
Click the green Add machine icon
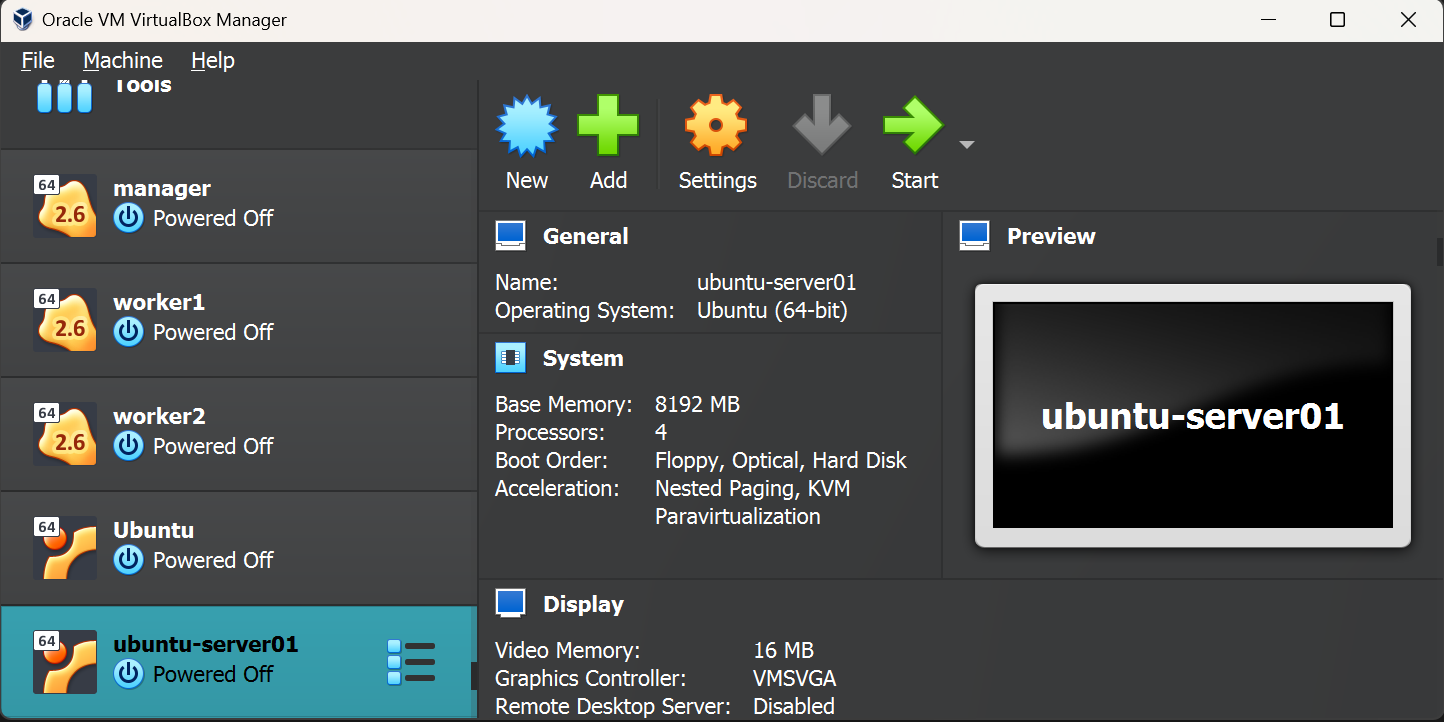608,127
